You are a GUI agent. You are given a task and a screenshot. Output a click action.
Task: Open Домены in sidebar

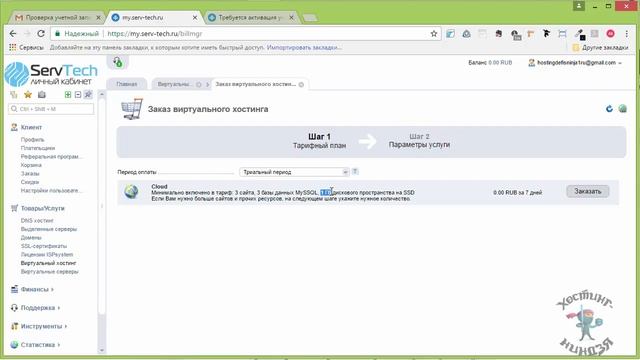31,238
